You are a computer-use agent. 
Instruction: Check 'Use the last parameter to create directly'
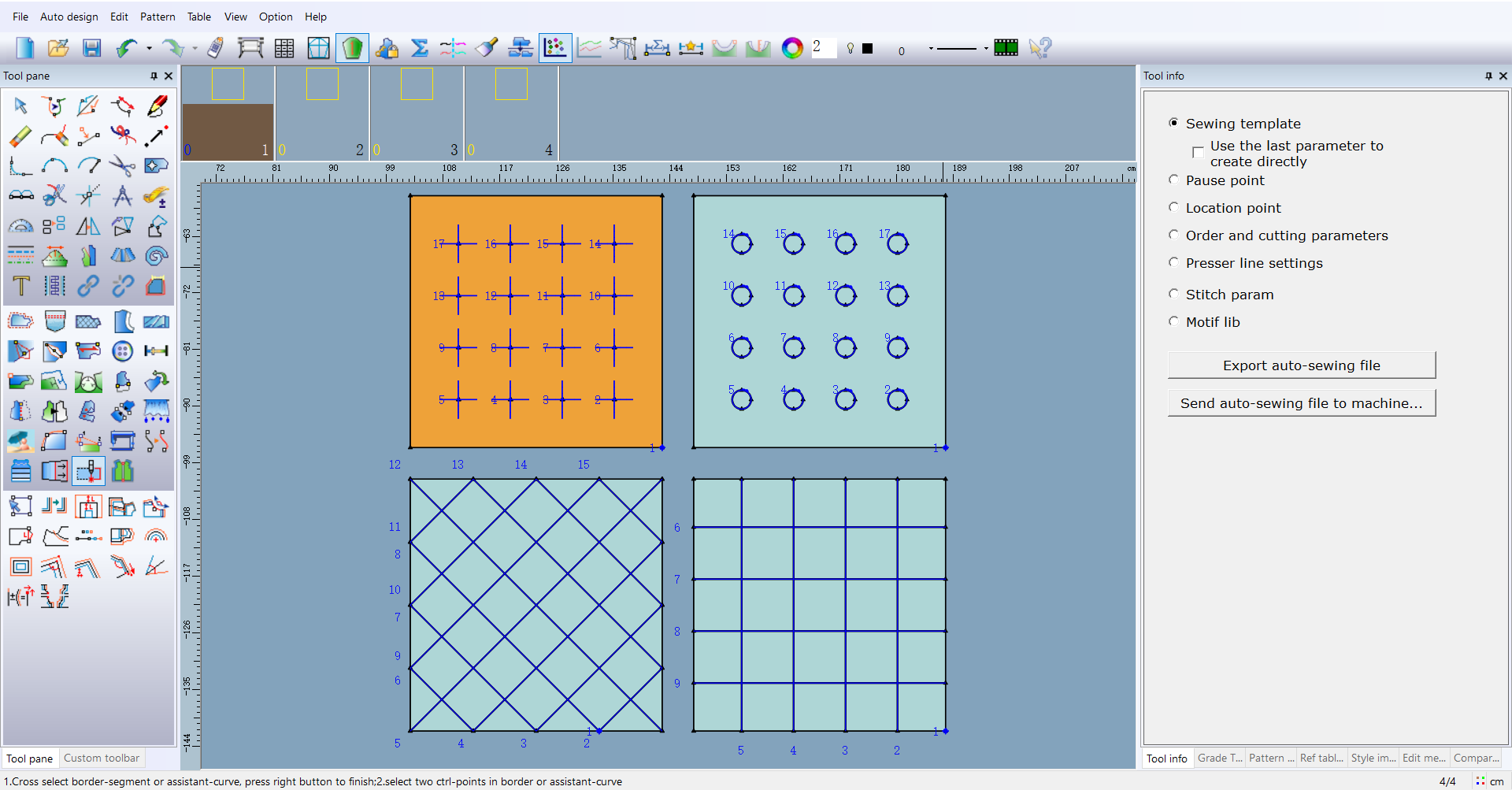coord(1198,152)
